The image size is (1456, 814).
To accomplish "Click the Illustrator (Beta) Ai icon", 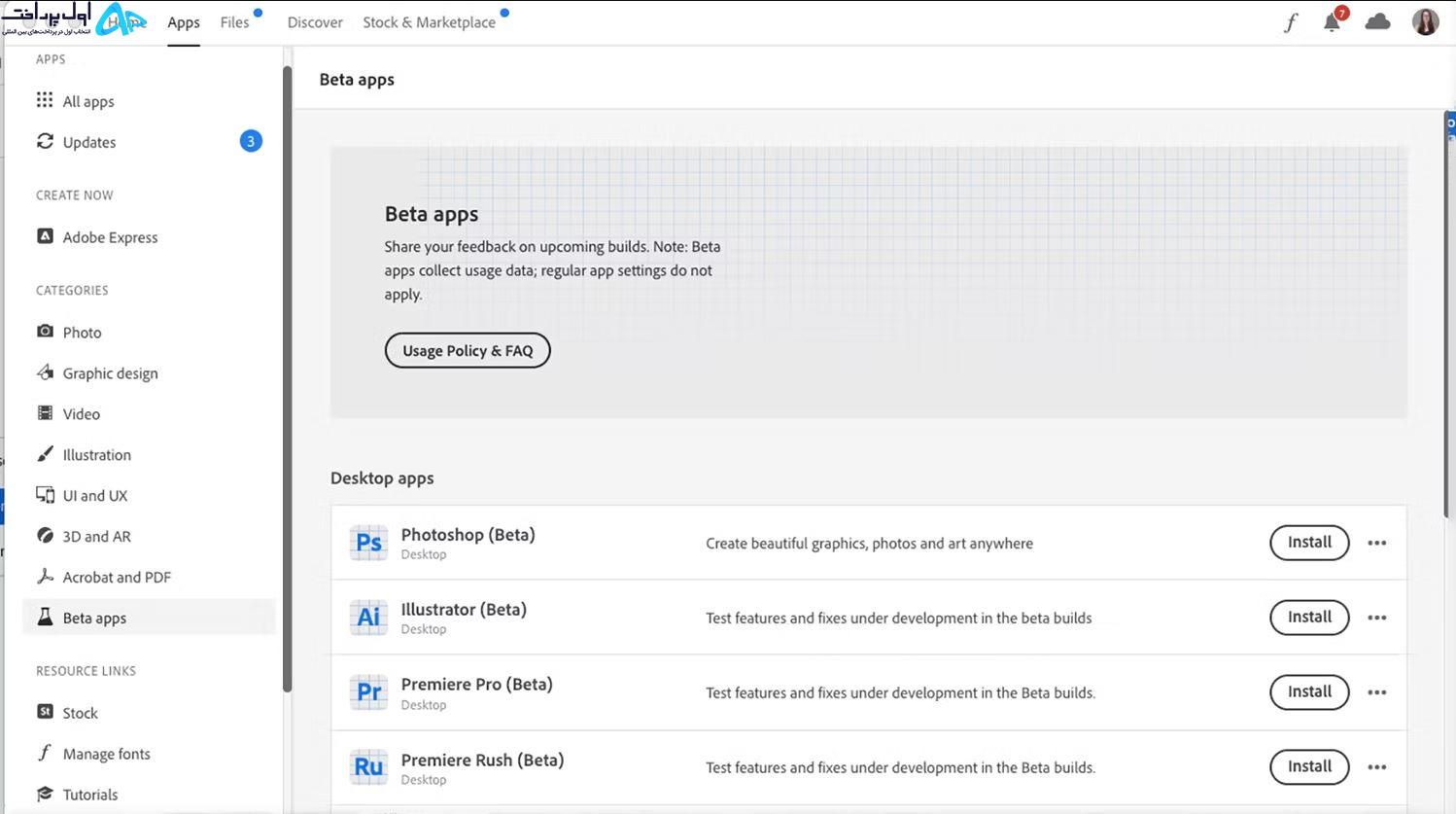I will [x=368, y=618].
